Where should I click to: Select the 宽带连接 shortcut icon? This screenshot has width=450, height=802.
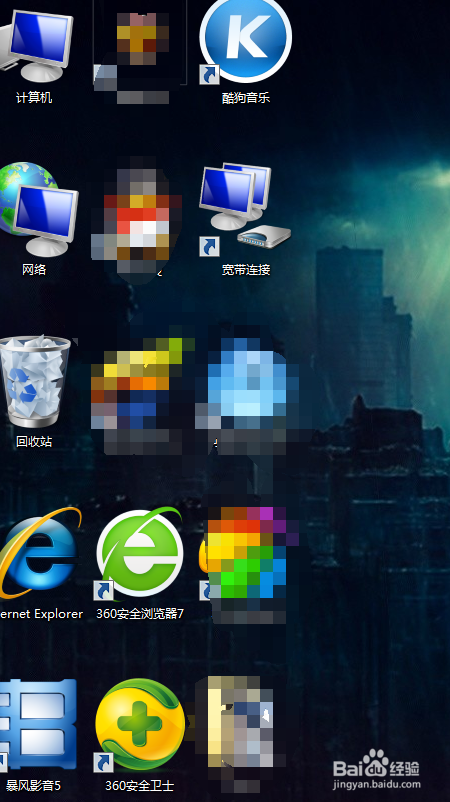click(x=245, y=210)
